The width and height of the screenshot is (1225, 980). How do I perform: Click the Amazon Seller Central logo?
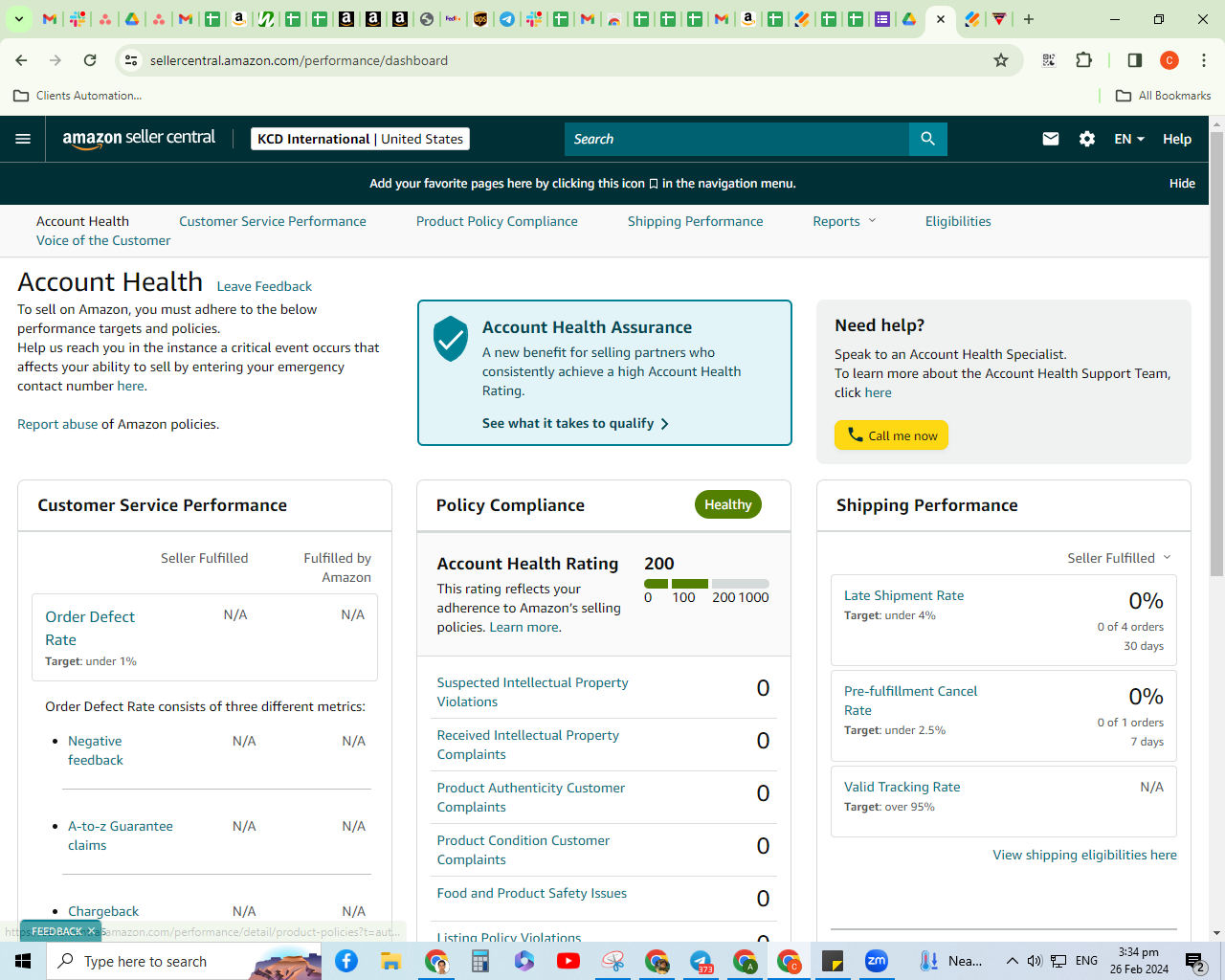139,139
